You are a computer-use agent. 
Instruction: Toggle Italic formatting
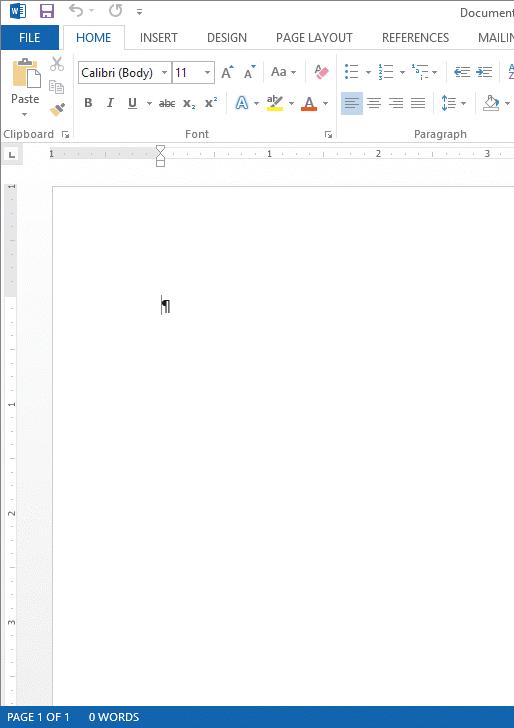point(110,103)
